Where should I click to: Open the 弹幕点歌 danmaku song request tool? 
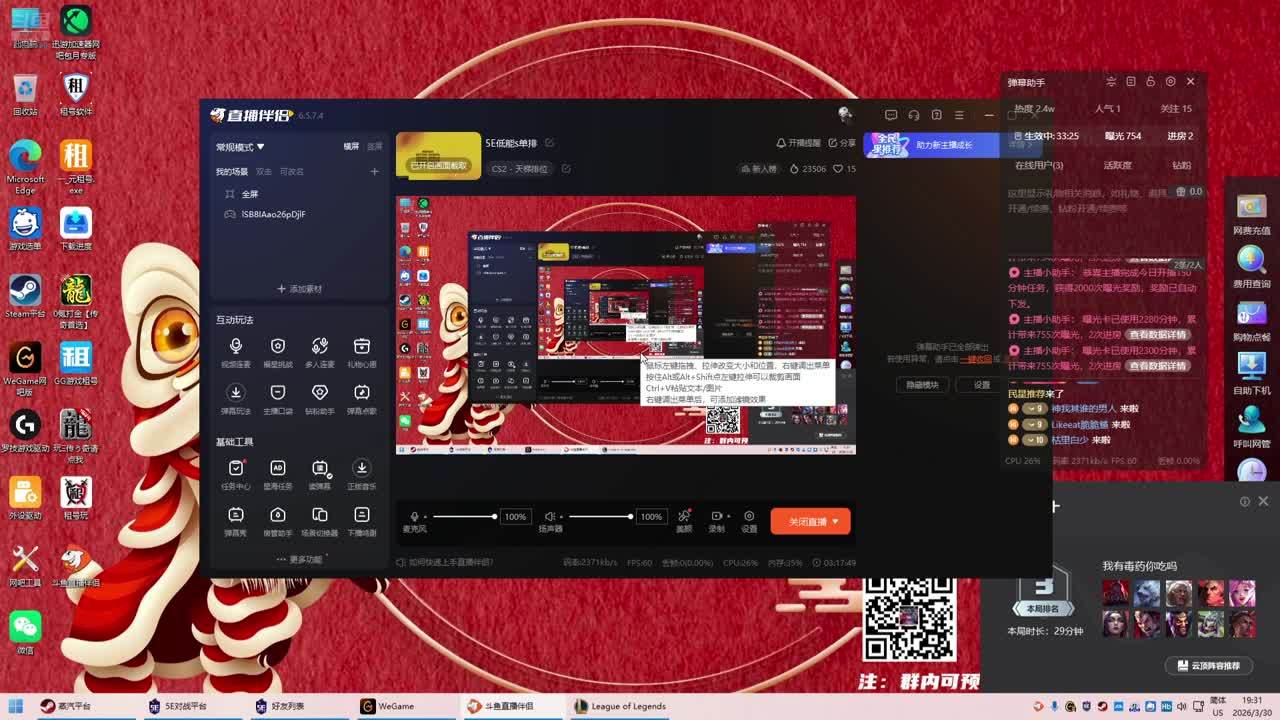[362, 398]
